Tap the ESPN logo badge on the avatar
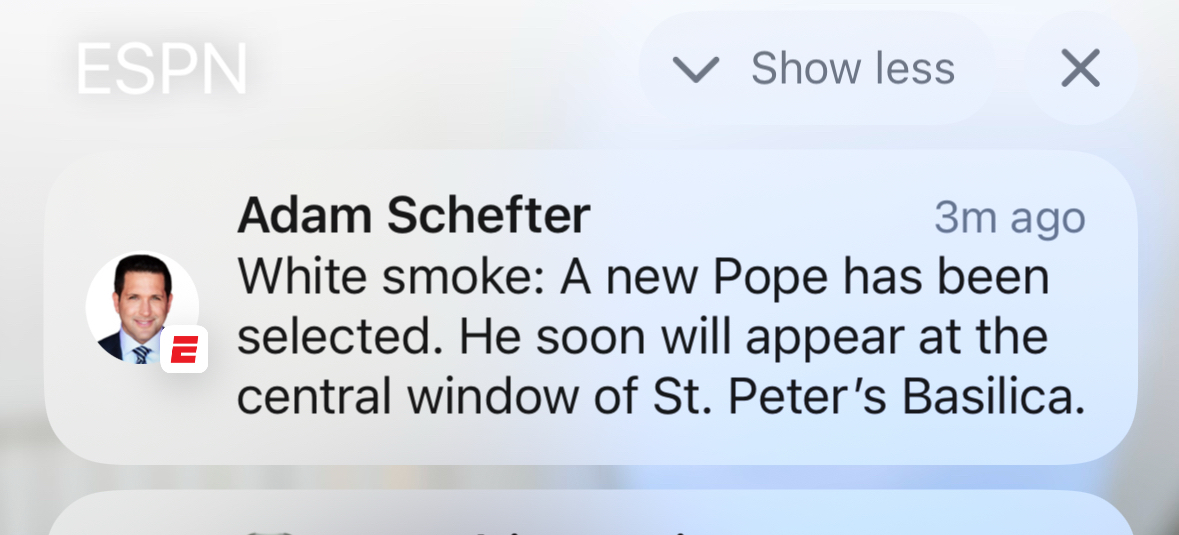 pyautogui.click(x=184, y=349)
